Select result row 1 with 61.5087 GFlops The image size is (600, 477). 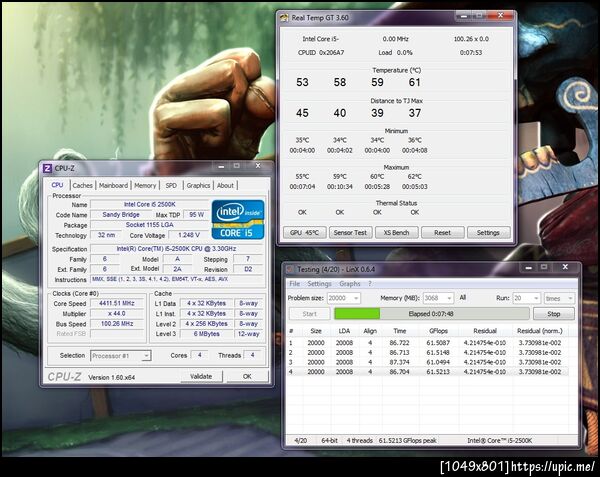point(427,343)
